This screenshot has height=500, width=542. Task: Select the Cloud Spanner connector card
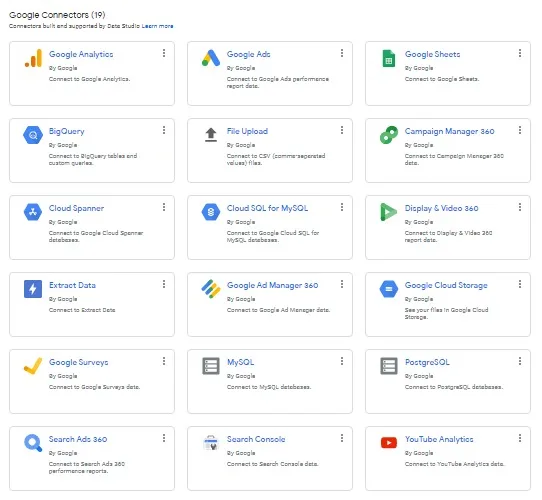coord(92,228)
